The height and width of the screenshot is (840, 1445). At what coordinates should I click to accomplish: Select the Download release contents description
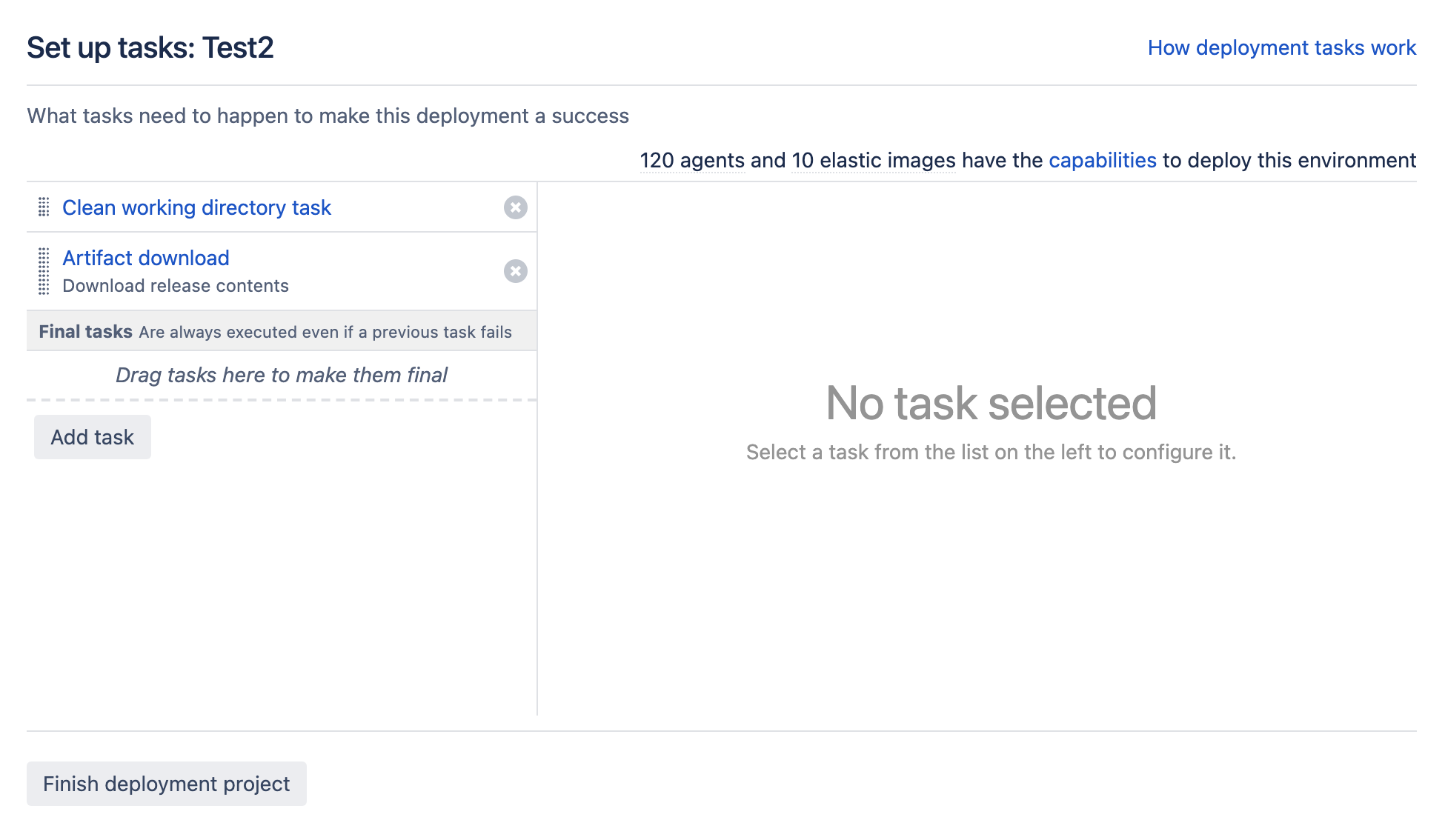[176, 286]
